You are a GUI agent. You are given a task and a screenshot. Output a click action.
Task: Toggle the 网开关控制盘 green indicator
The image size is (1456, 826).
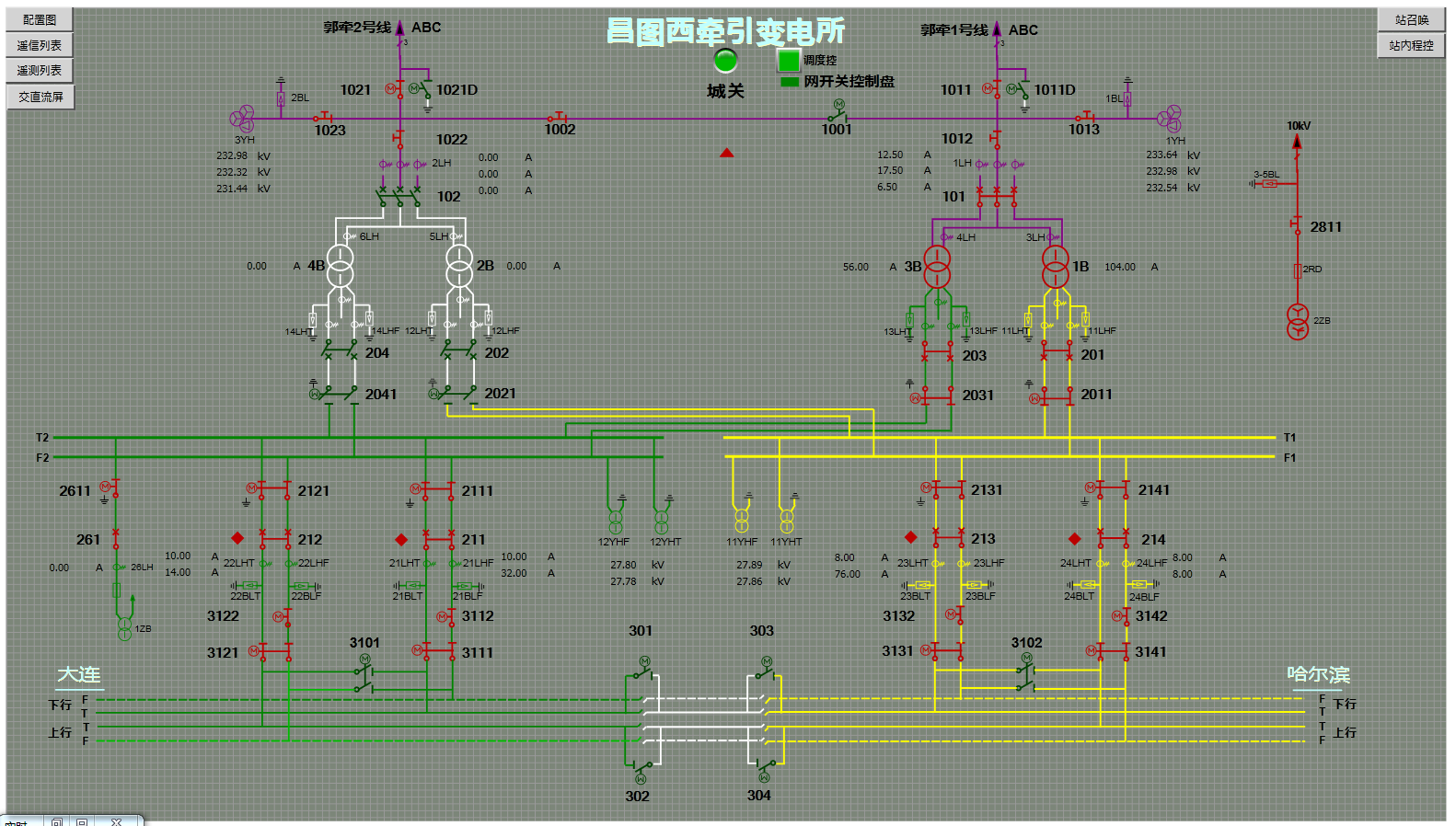[789, 82]
